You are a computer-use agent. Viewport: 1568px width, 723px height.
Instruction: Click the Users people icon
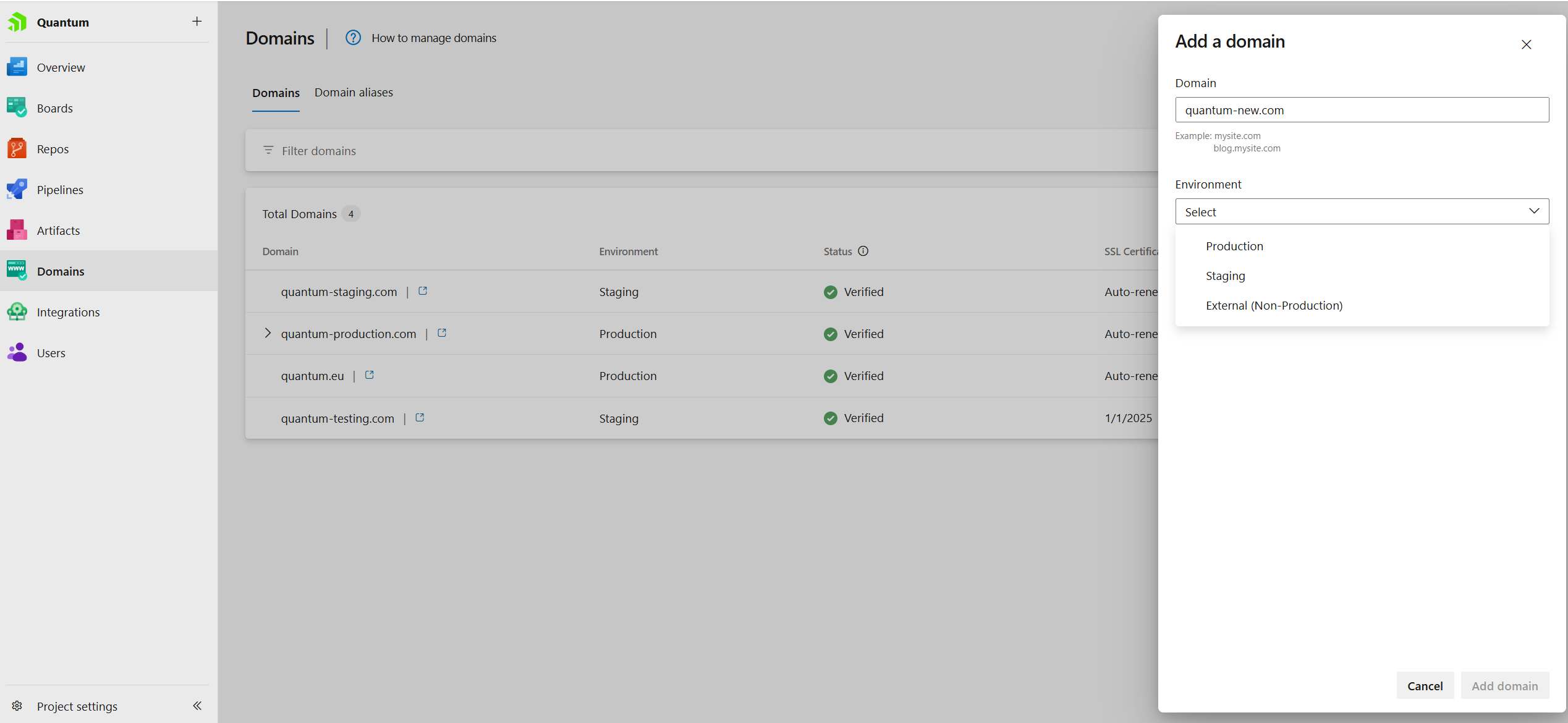tap(17, 353)
